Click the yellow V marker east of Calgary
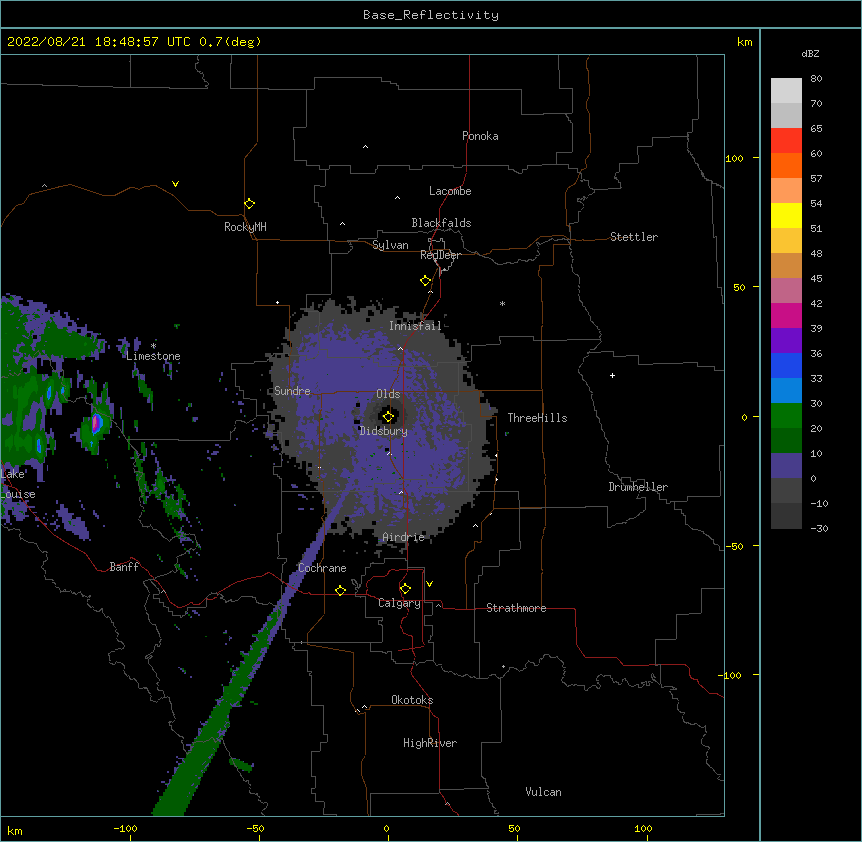The width and height of the screenshot is (862, 842). point(429,584)
